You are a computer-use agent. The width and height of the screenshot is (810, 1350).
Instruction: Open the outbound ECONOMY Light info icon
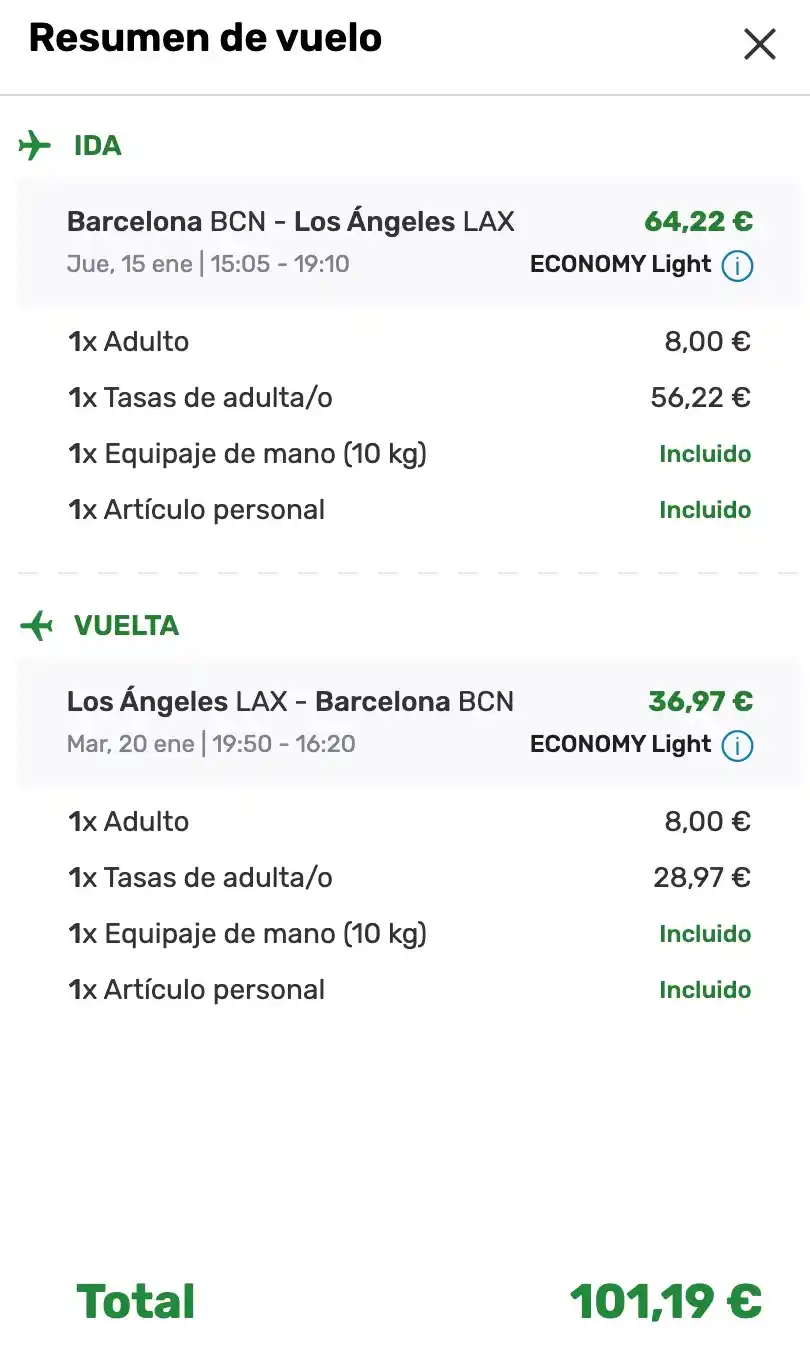point(737,266)
